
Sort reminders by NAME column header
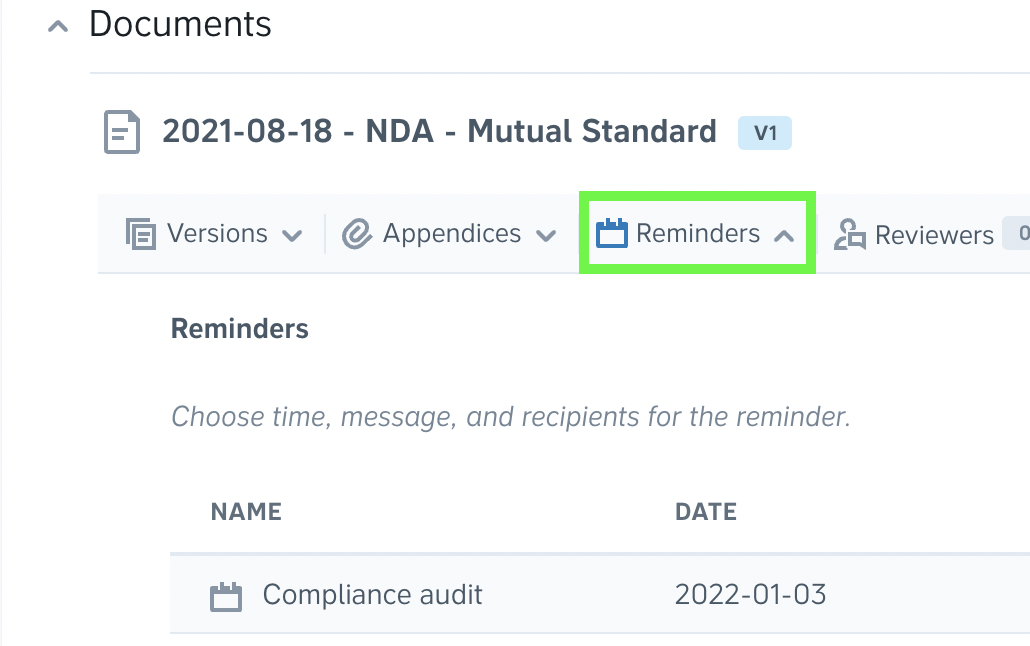point(246,511)
